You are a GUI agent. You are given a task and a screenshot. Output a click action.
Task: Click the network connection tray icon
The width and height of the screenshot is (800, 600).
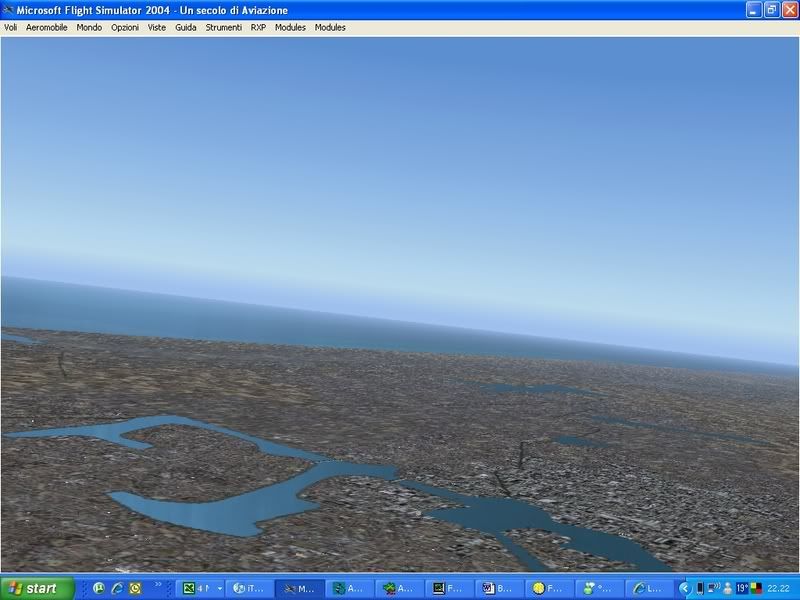click(x=714, y=588)
